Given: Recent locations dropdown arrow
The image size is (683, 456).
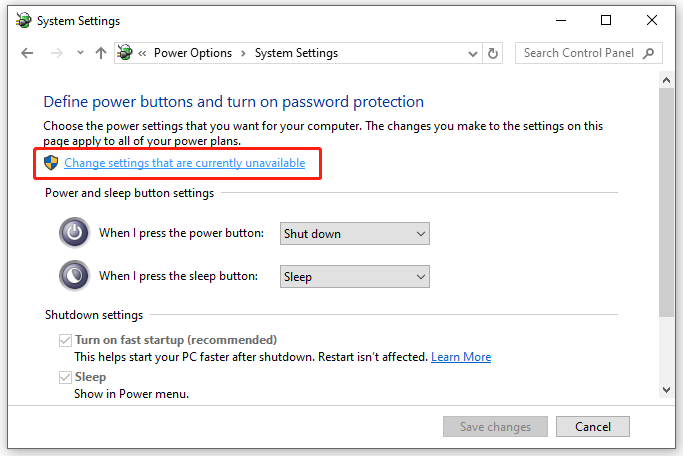Looking at the screenshot, I should tap(78, 54).
